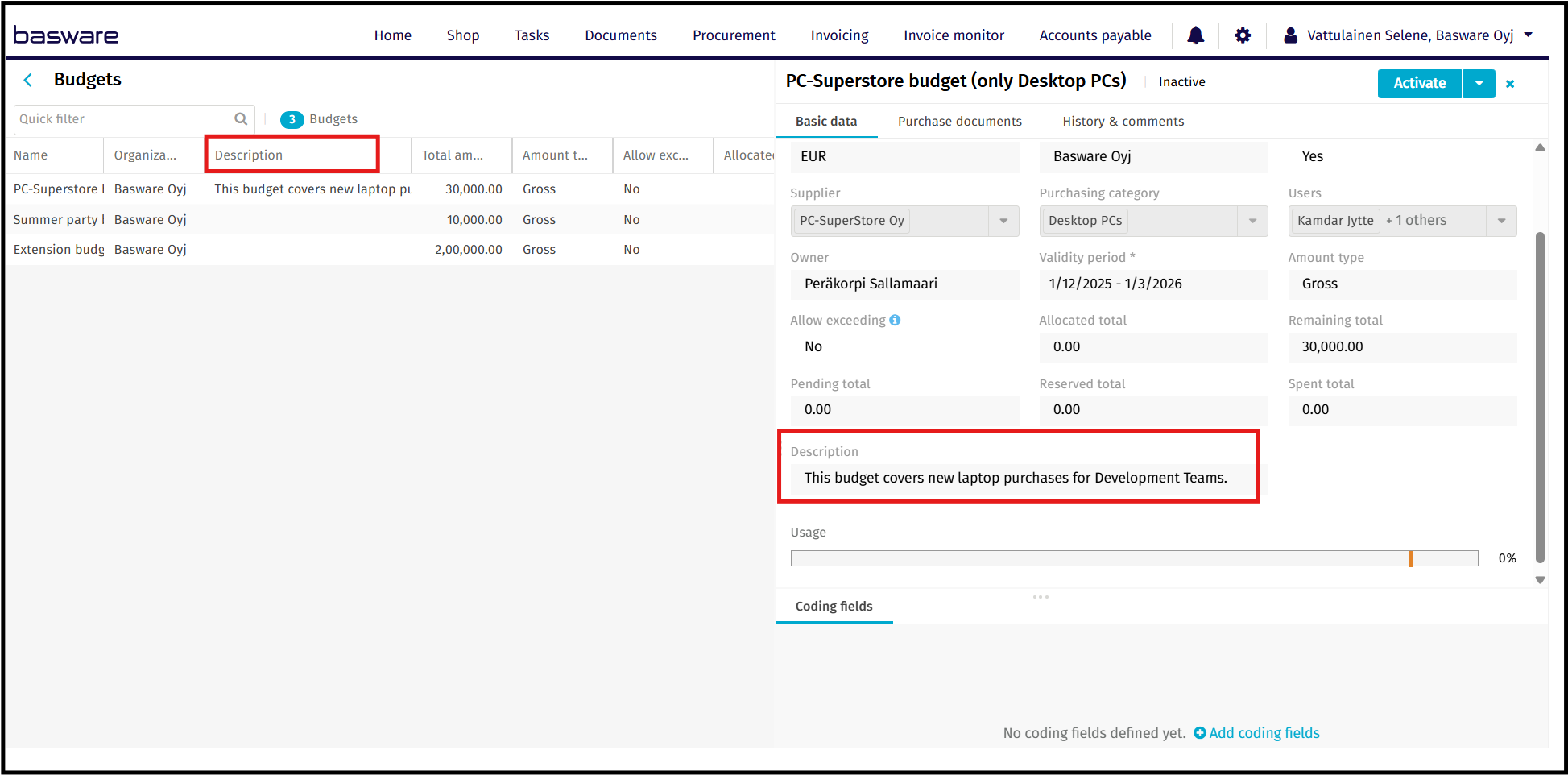This screenshot has height=775, width=1568.
Task: Switch to the Purchase documents tab
Action: tap(959, 122)
